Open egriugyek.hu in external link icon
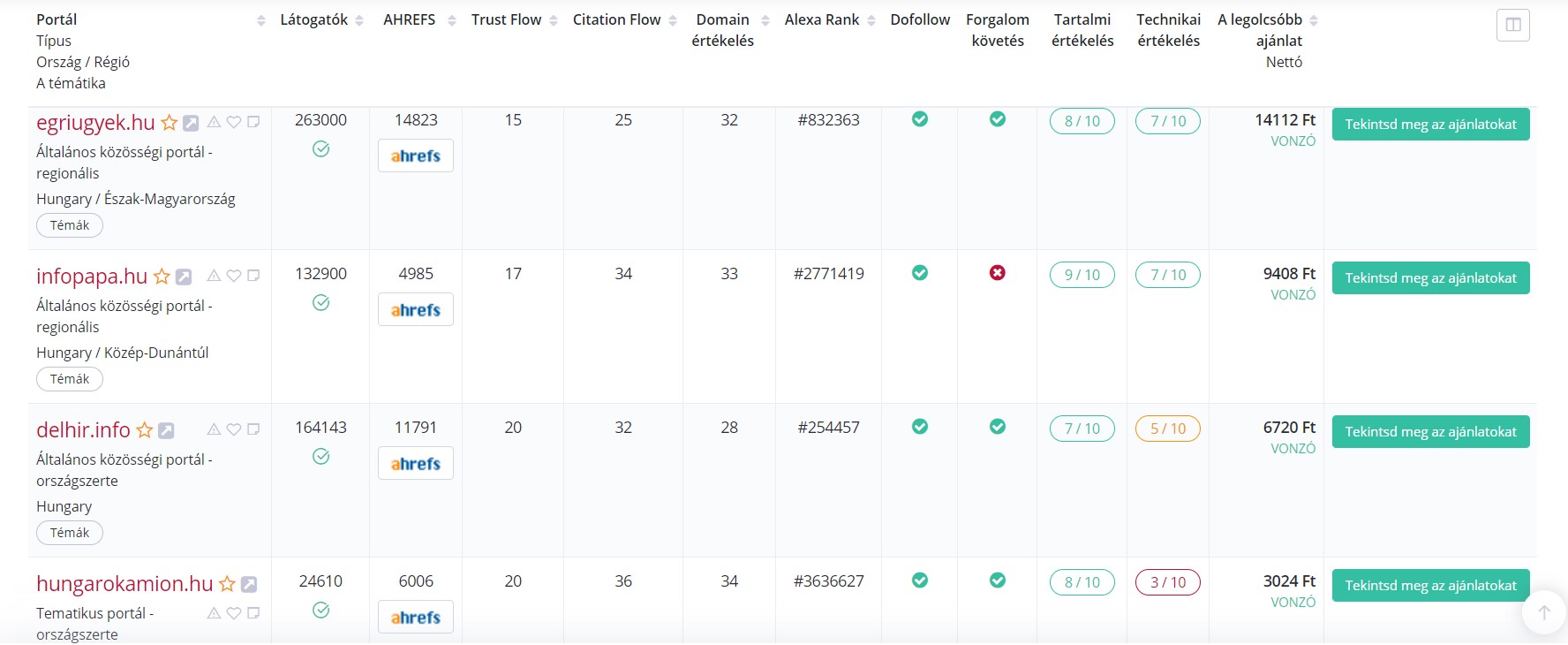This screenshot has height=645, width=1568. (191, 123)
